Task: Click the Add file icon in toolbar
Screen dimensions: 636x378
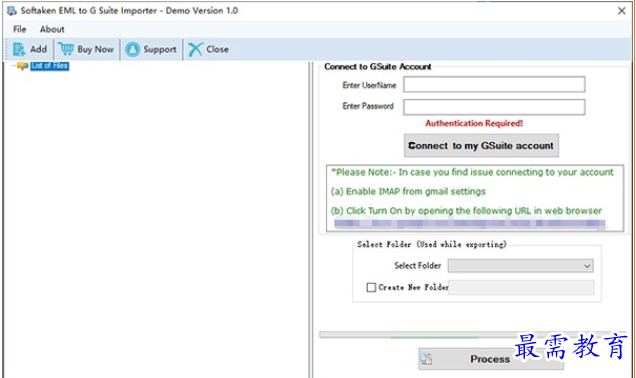Action: coord(19,49)
